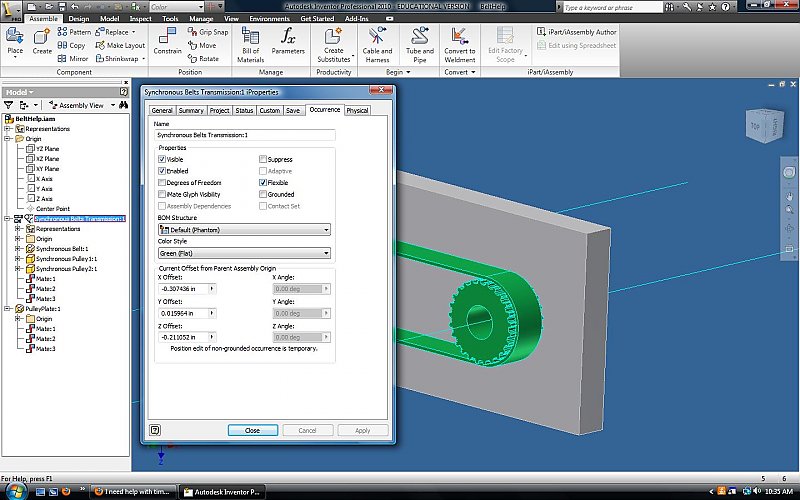Open the Z Offset arrow menu
Image resolution: width=800 pixels, height=500 pixels.
pos(212,337)
